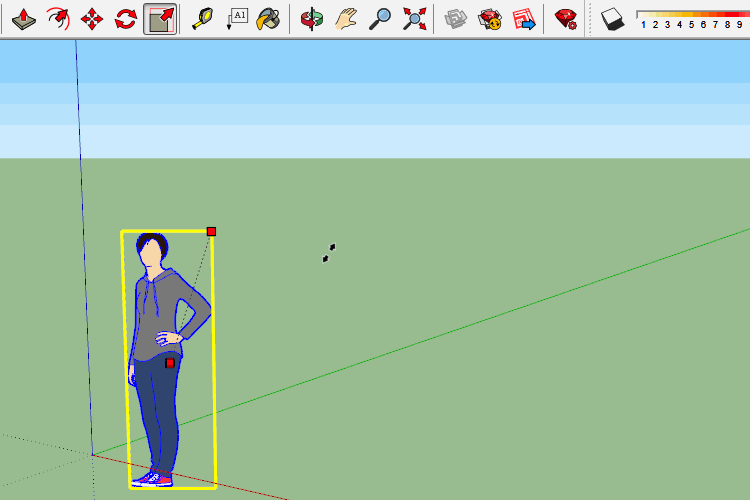
Task: Activate the Orbit tool
Action: pos(312,18)
